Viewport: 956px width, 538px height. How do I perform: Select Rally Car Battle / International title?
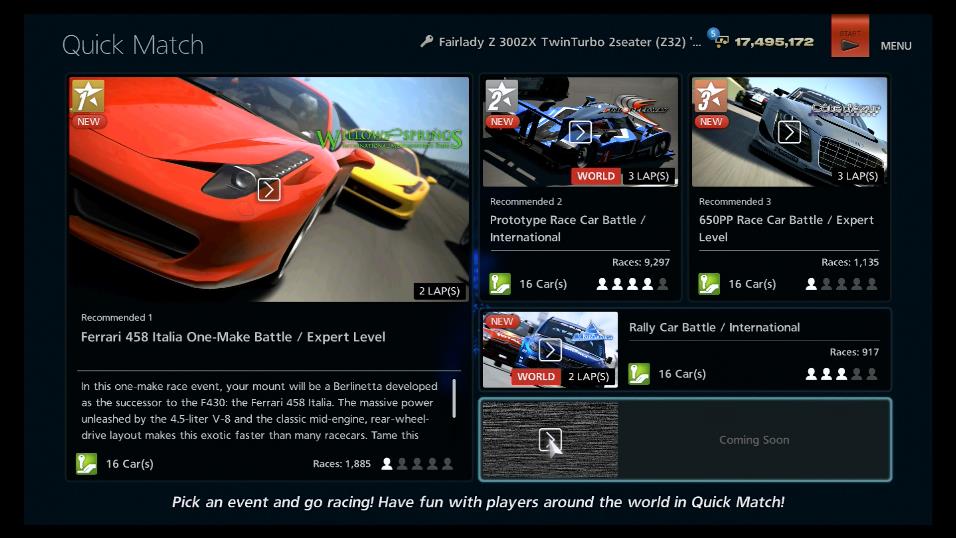(x=715, y=328)
